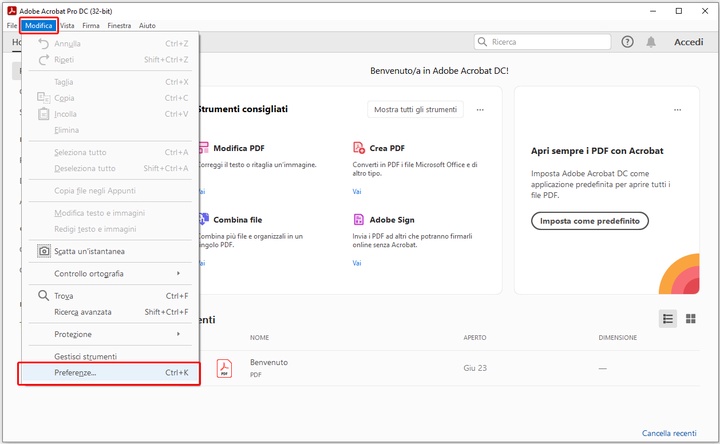Click the Trova menu entry
720x444 pixels.
[x=110, y=296]
